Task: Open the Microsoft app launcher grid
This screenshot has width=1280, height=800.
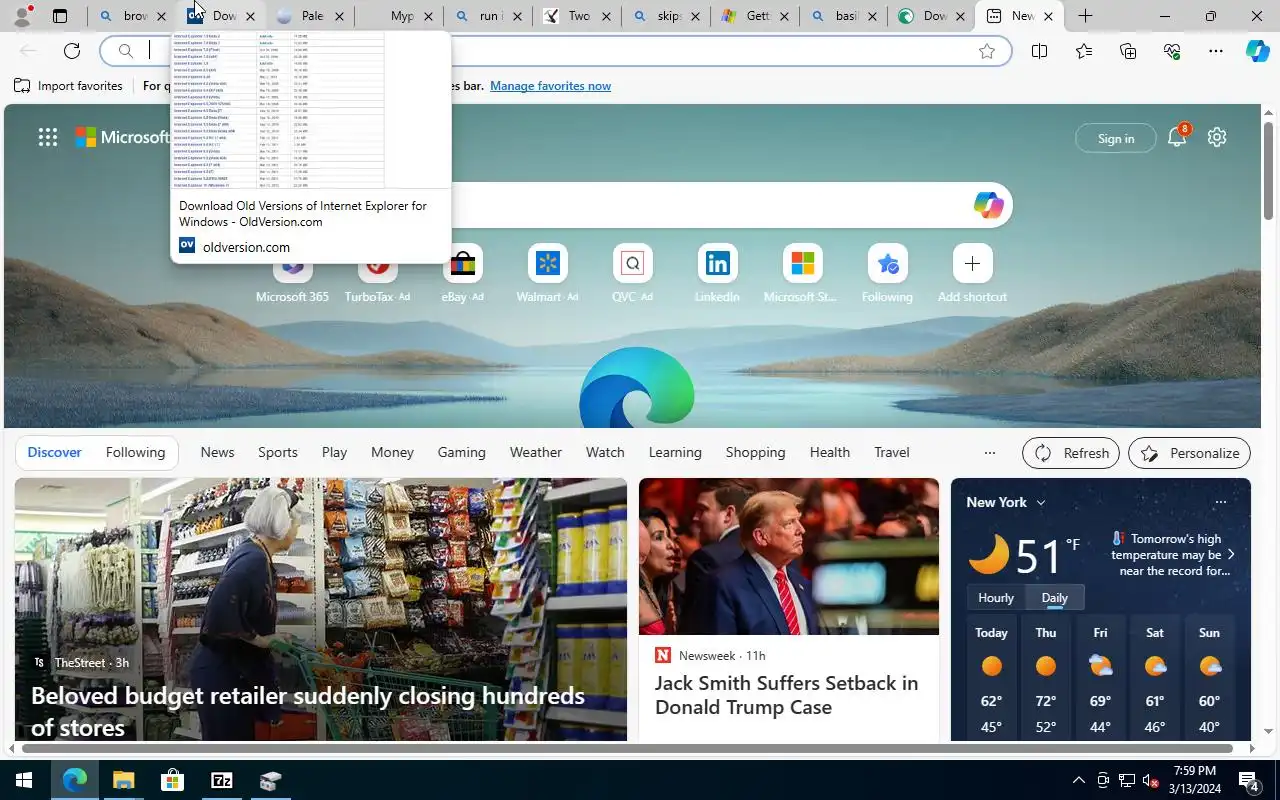Action: coord(47,137)
